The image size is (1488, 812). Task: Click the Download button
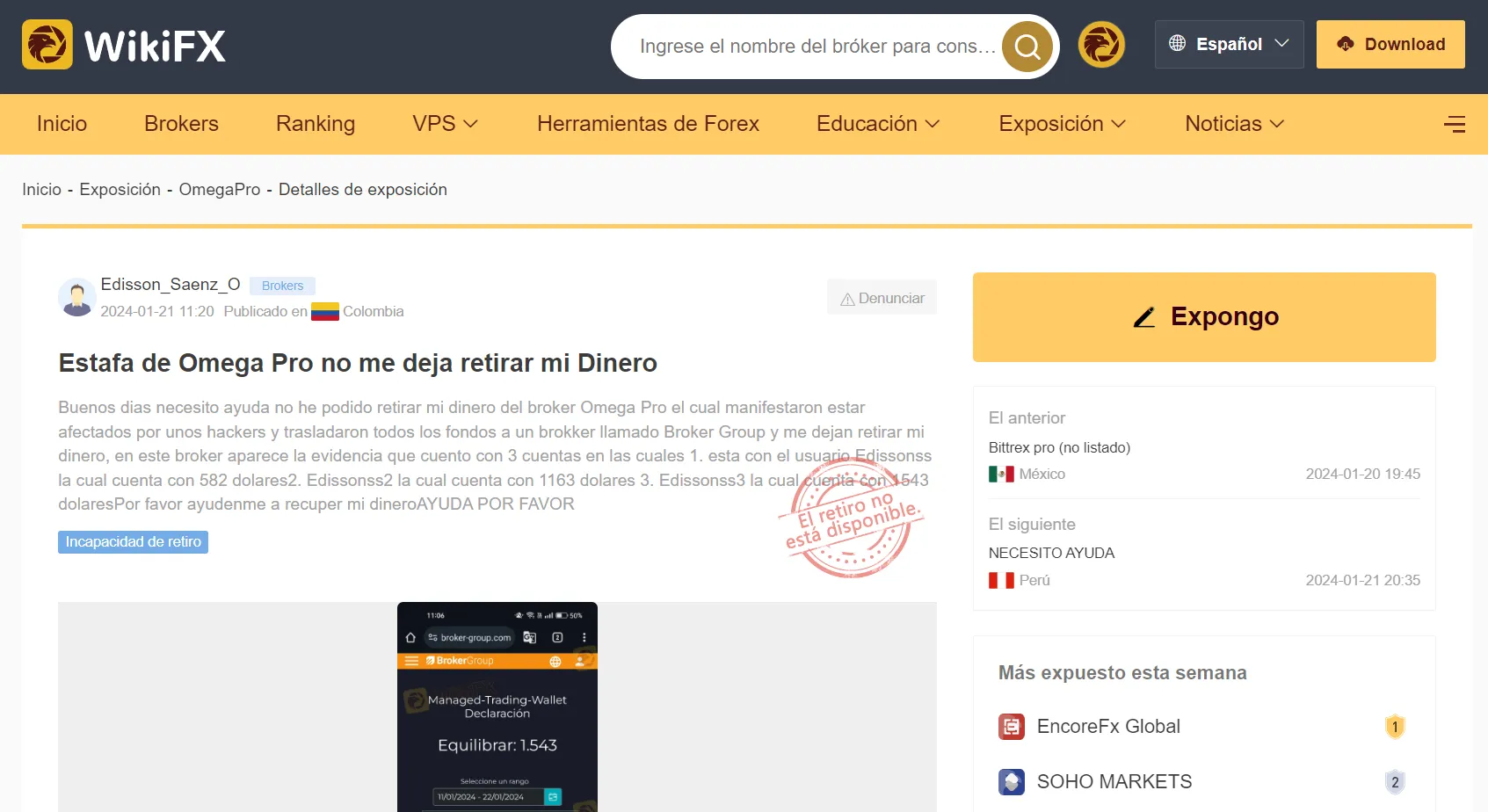(x=1390, y=44)
